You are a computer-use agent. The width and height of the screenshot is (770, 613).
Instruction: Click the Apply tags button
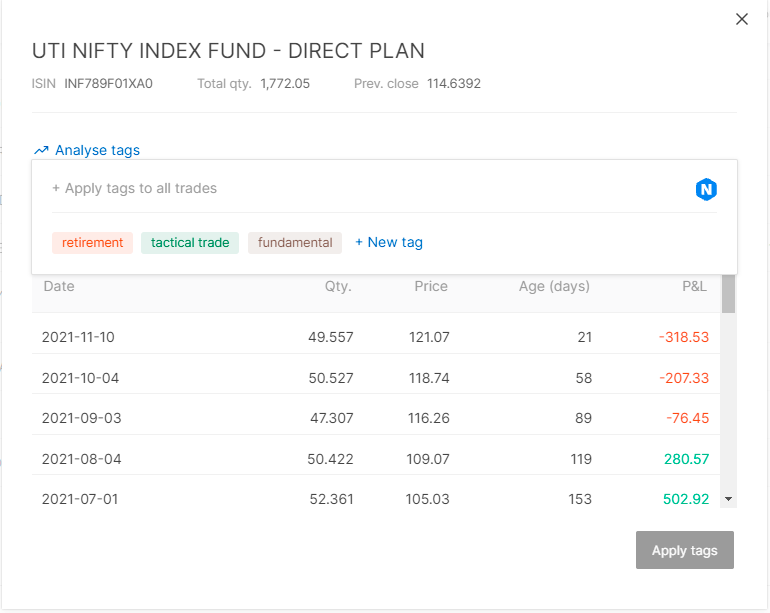685,550
